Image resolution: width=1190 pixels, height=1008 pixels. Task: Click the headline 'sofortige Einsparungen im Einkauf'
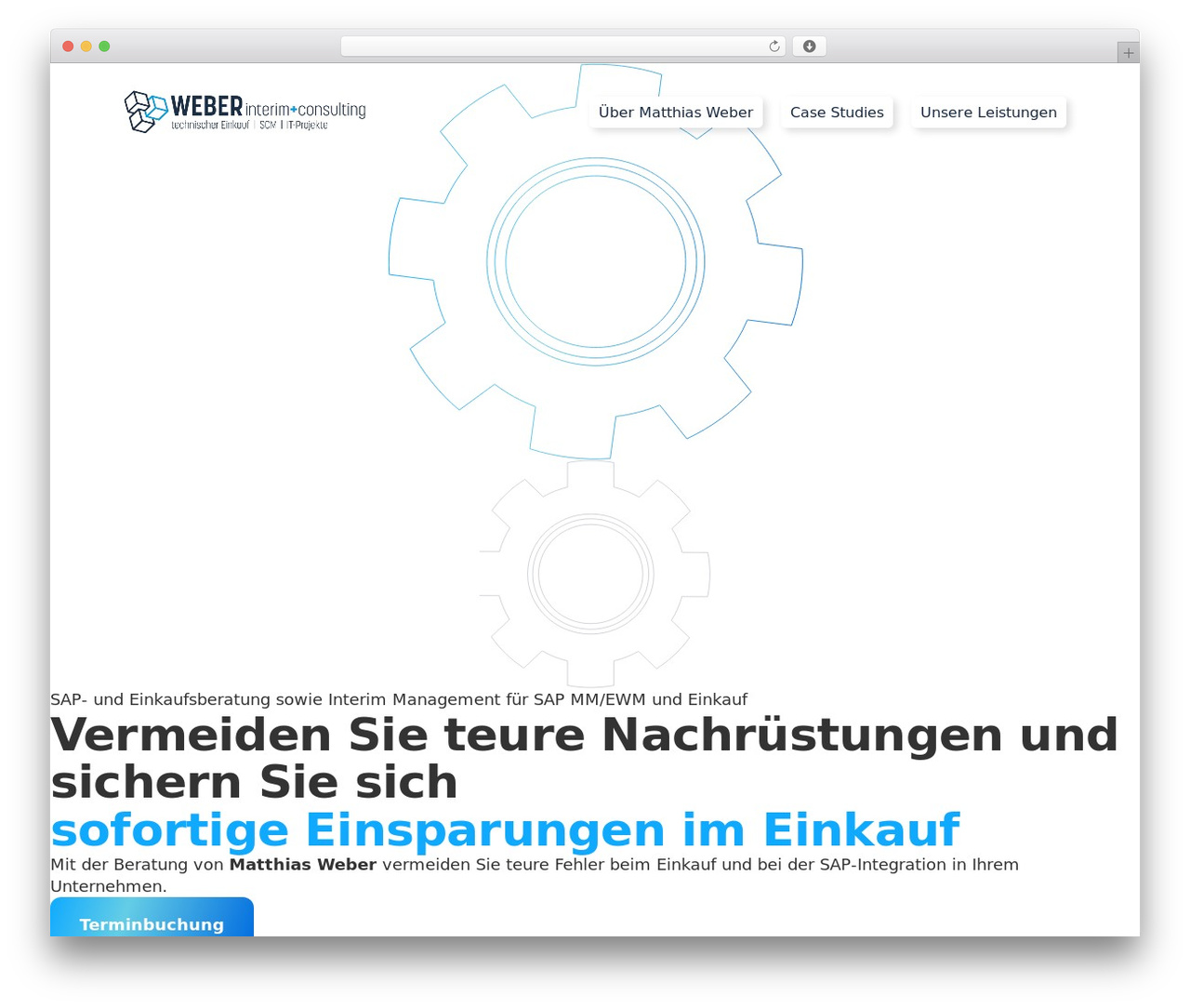[505, 829]
